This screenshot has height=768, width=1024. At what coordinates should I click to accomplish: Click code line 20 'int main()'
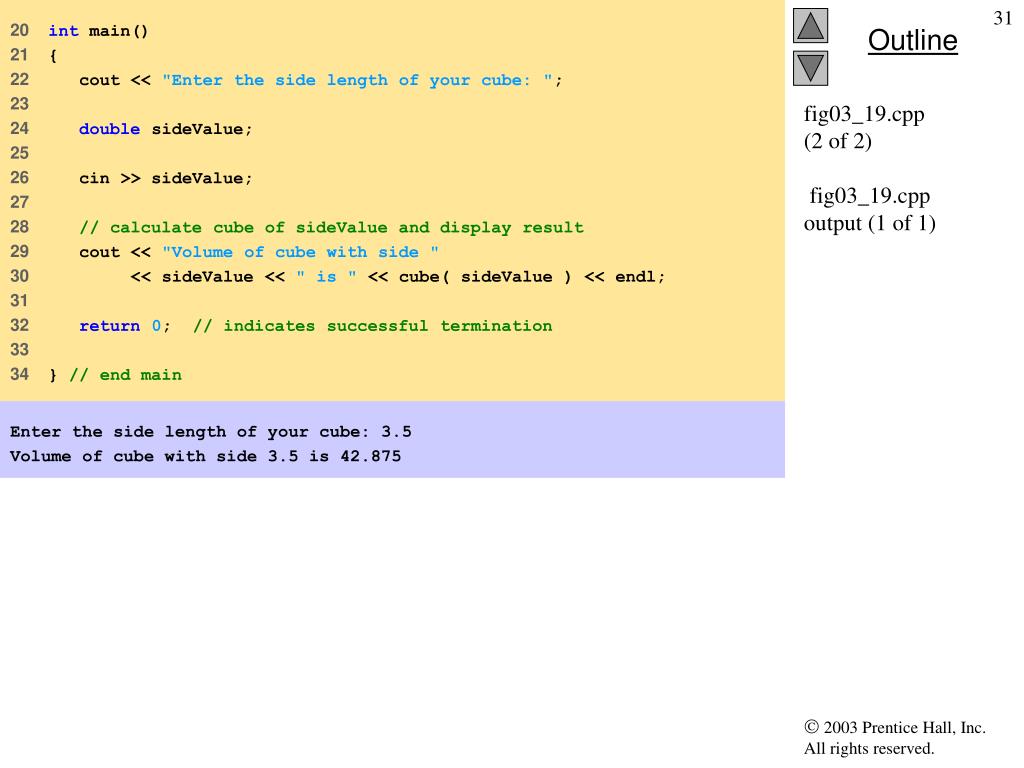99,31
